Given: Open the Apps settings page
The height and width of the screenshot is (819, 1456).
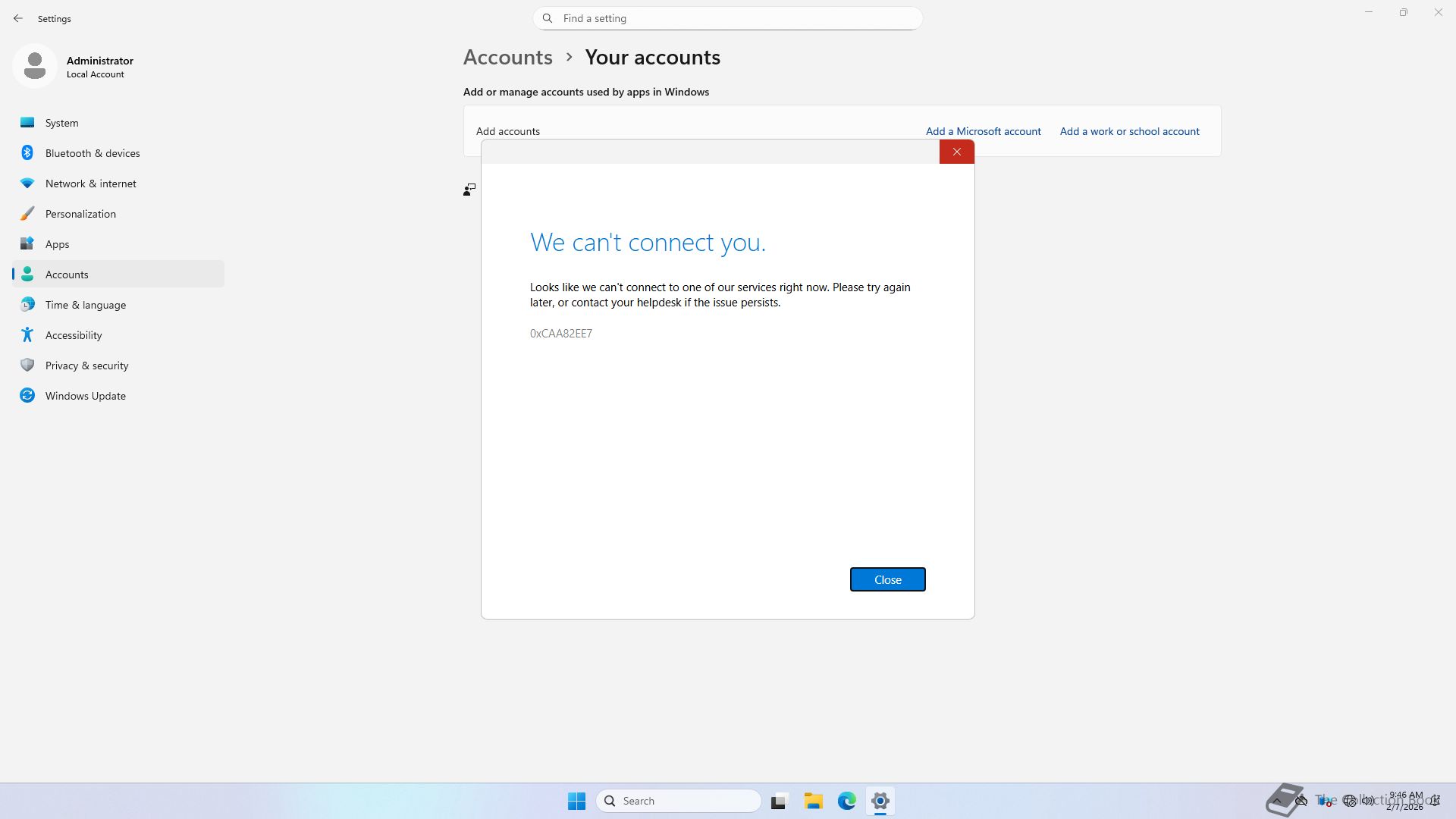Looking at the screenshot, I should click(57, 244).
